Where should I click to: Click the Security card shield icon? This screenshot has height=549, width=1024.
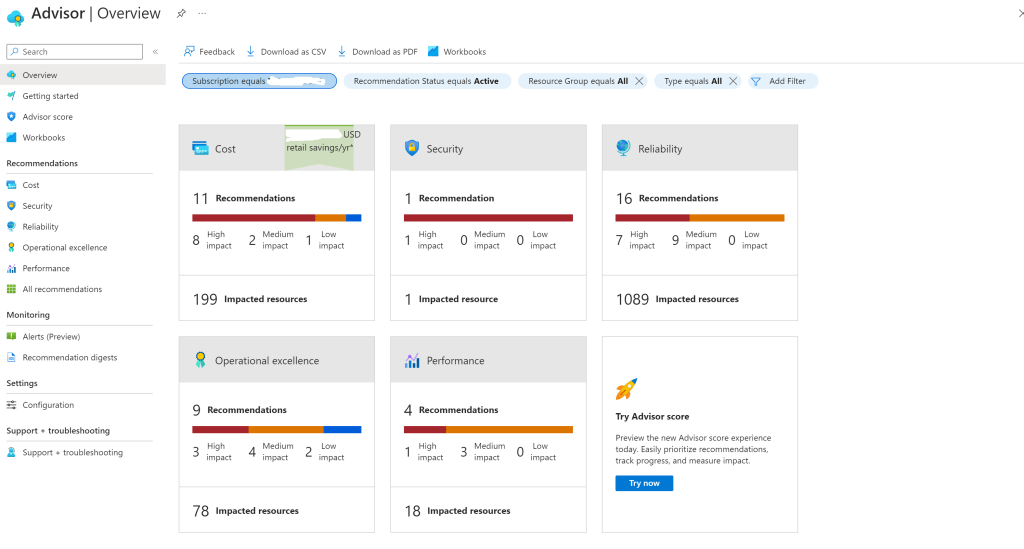[x=411, y=148]
